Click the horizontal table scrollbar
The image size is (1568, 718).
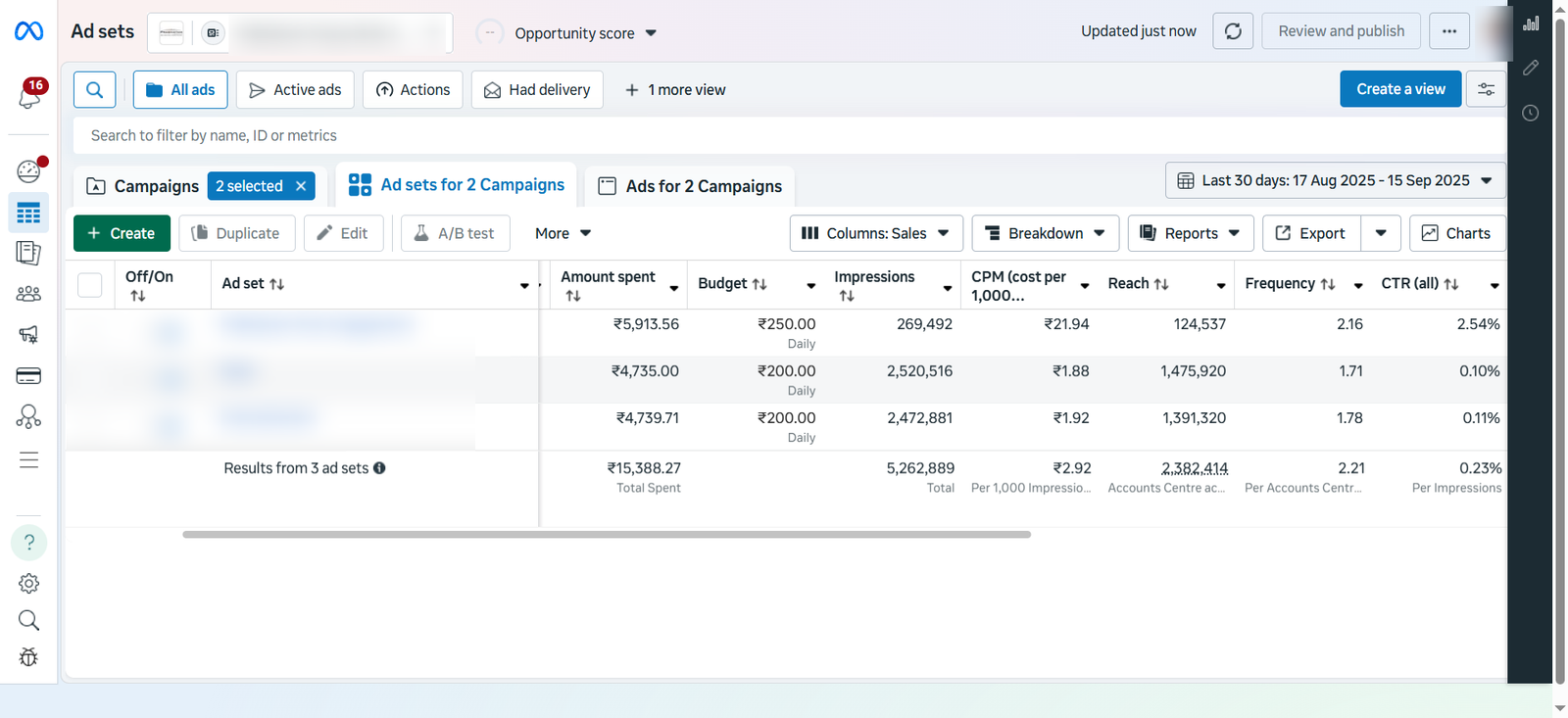[x=606, y=535]
